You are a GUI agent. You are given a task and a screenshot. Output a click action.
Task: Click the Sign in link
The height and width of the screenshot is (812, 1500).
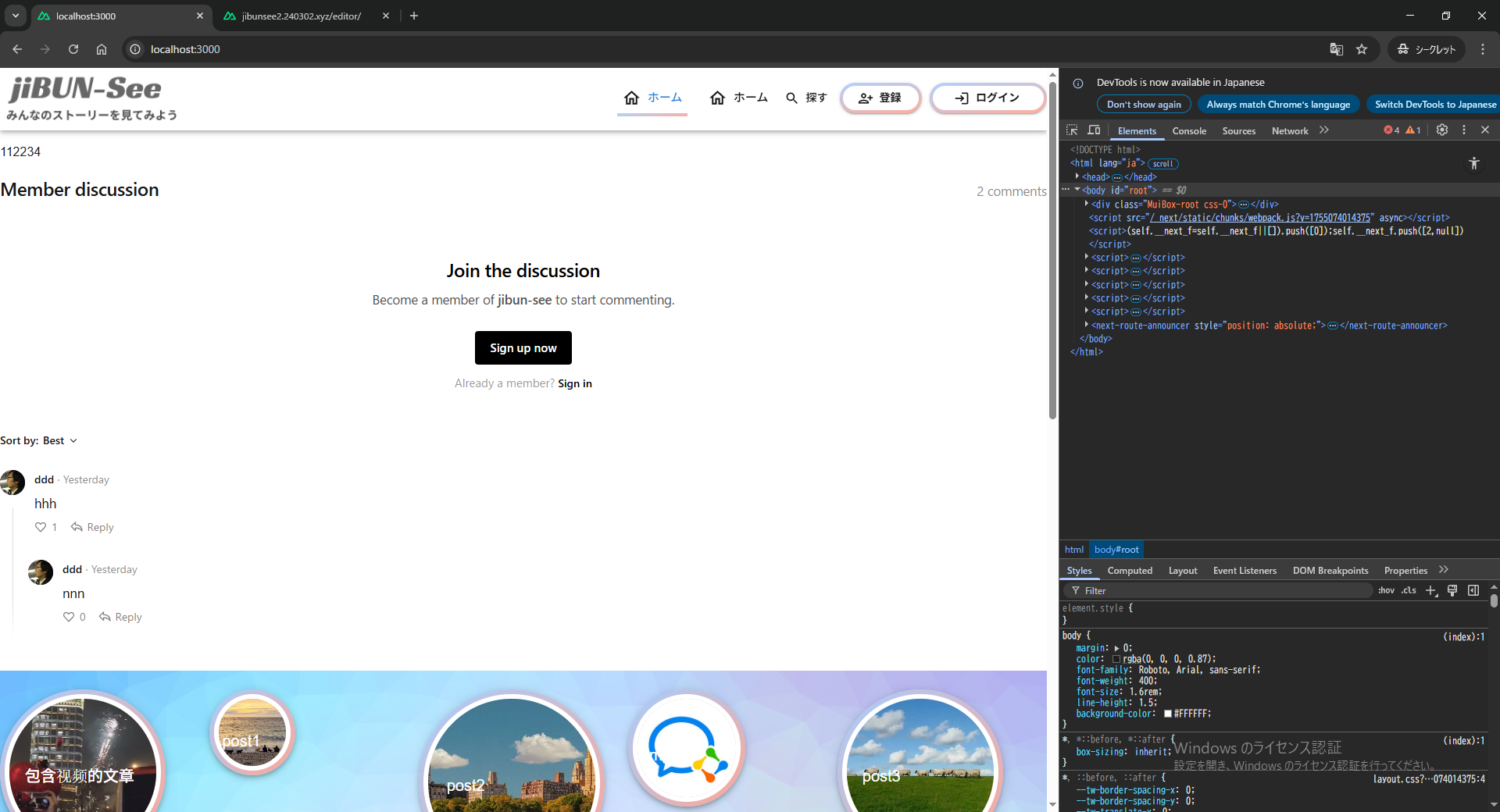tap(575, 383)
